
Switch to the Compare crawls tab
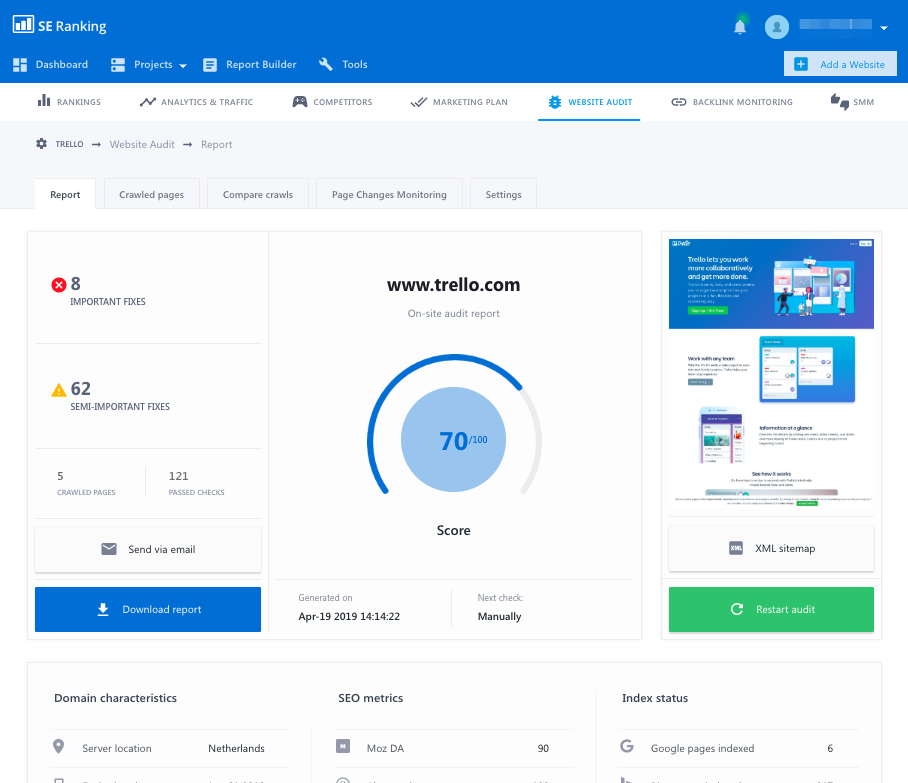(258, 194)
